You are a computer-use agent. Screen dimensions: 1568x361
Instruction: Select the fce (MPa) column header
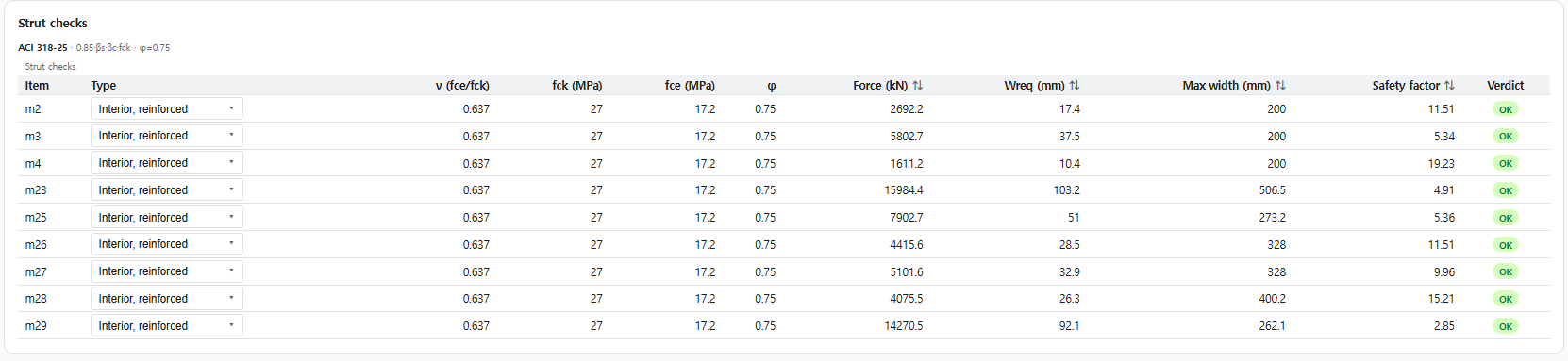[x=690, y=86]
